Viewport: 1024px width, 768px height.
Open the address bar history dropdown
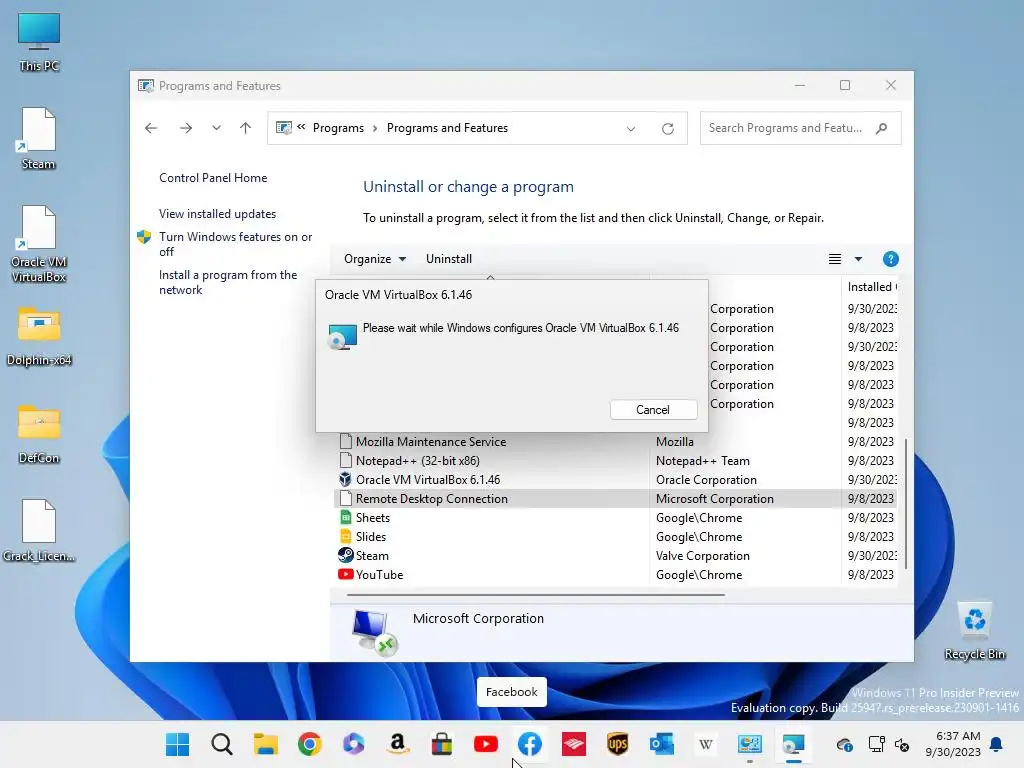(x=631, y=129)
